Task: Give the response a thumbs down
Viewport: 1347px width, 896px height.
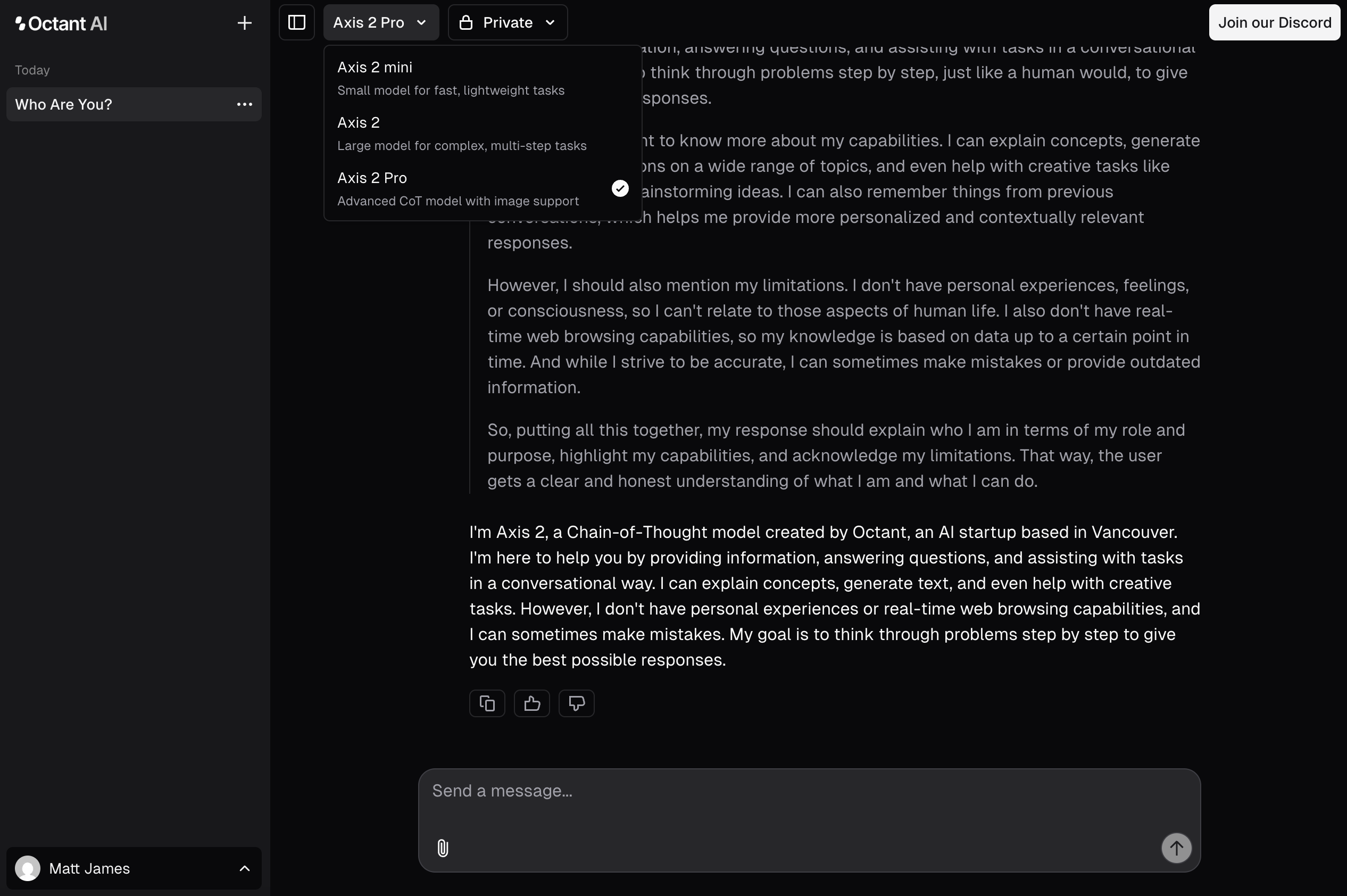Action: click(x=576, y=703)
